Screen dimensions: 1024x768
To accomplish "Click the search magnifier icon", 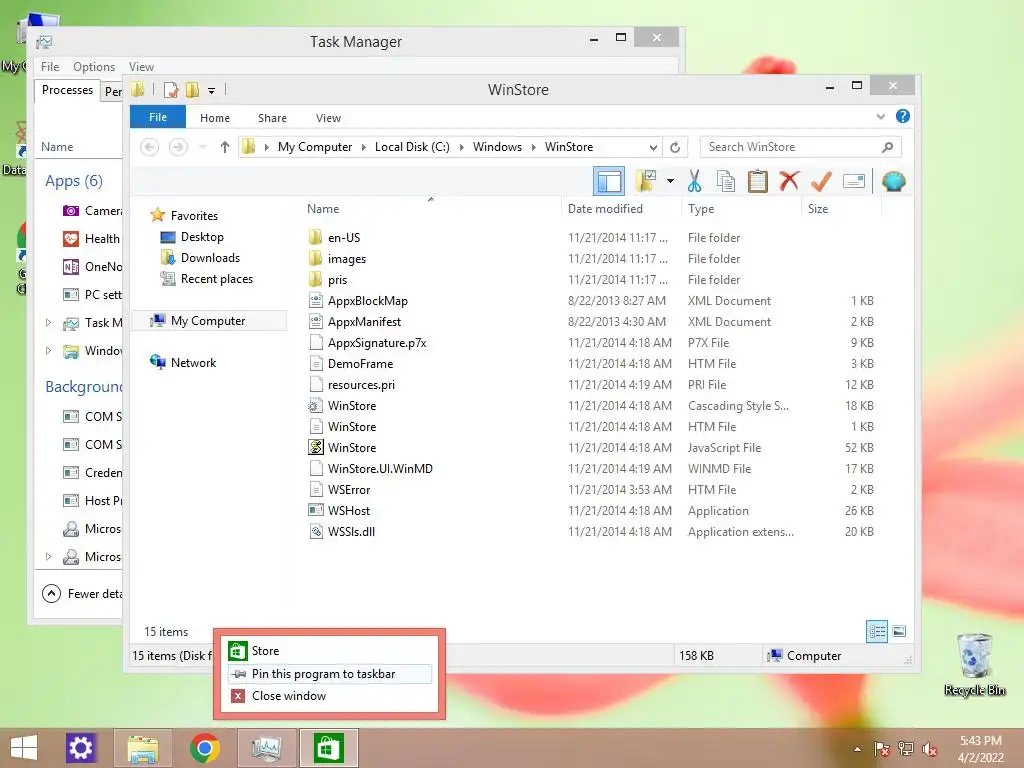I will (x=887, y=147).
